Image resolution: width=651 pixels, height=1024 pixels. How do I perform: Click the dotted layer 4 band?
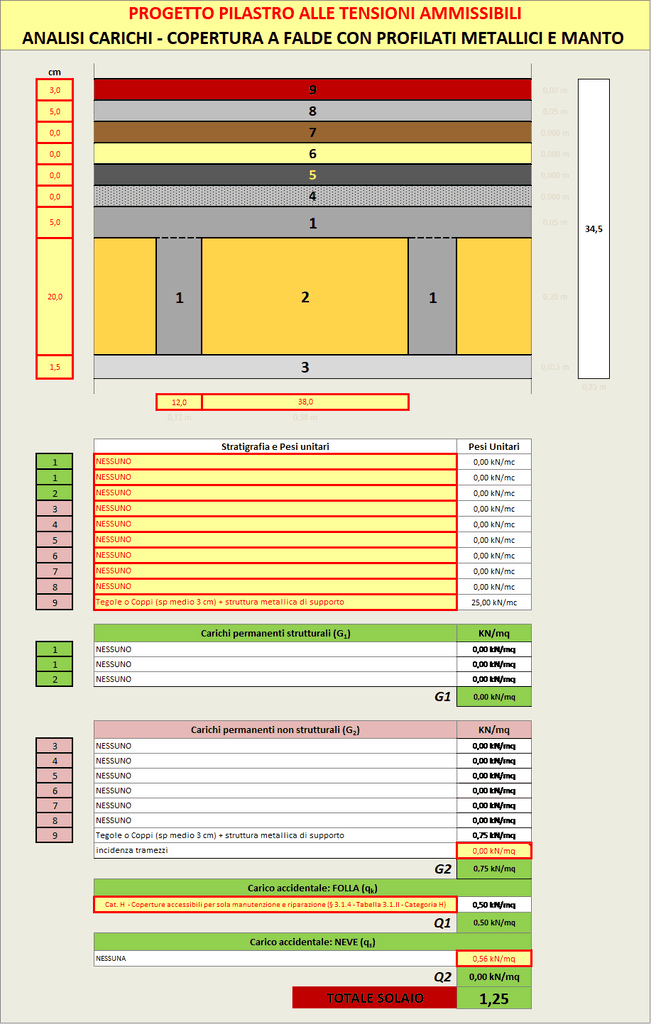click(312, 196)
